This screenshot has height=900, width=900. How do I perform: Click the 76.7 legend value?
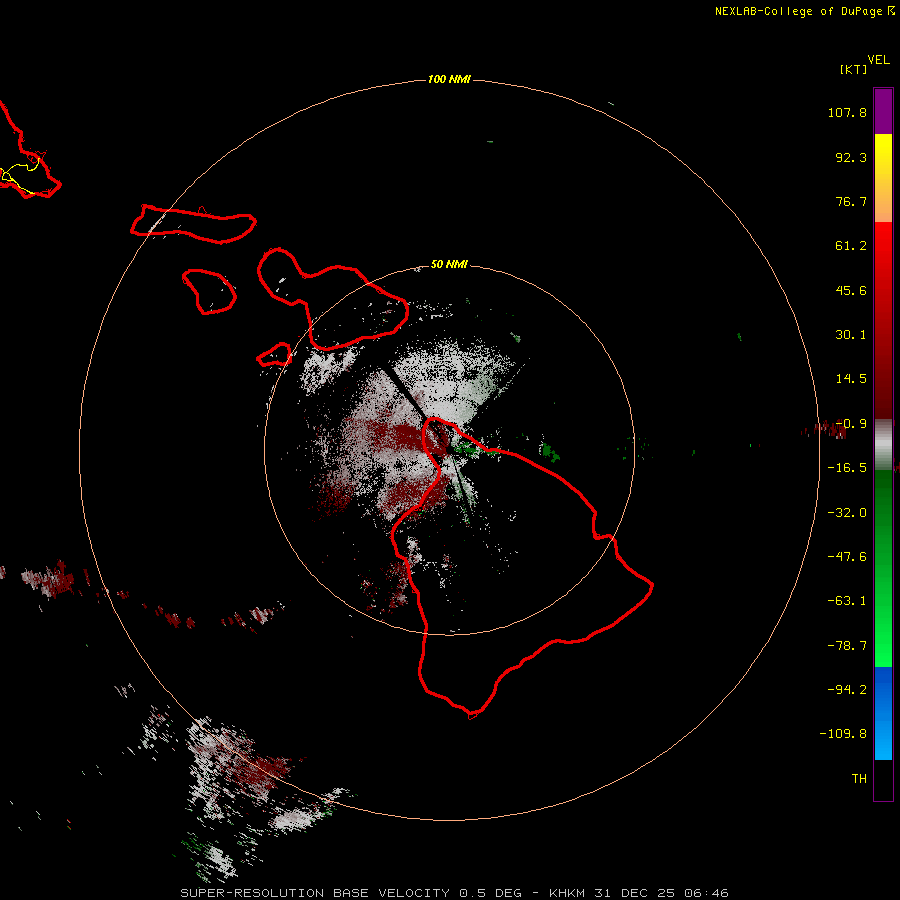851,201
